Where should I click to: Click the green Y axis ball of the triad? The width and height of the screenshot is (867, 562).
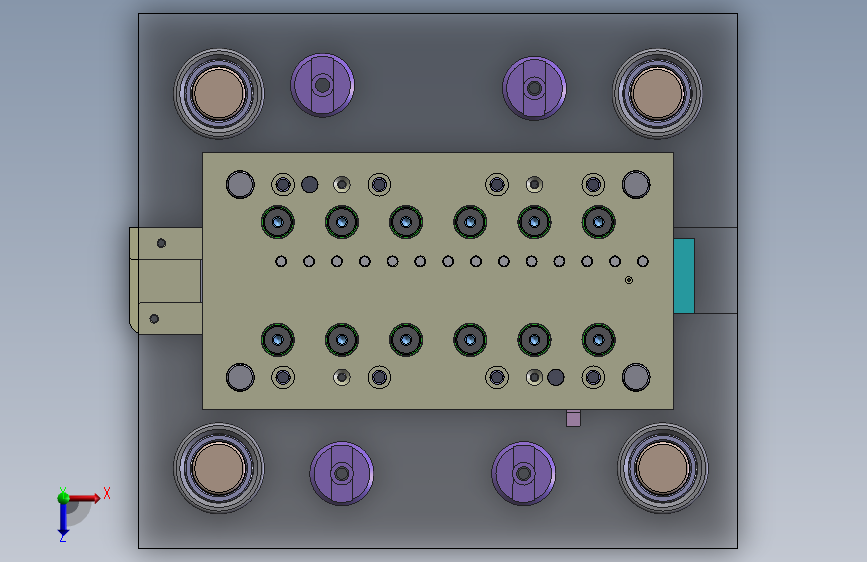coord(63,497)
